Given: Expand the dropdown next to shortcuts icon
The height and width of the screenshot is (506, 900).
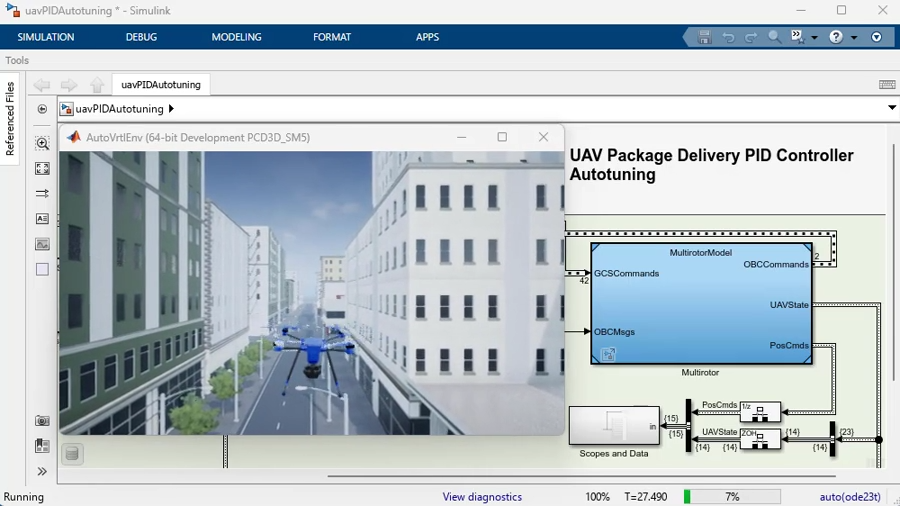Looking at the screenshot, I should coord(814,38).
